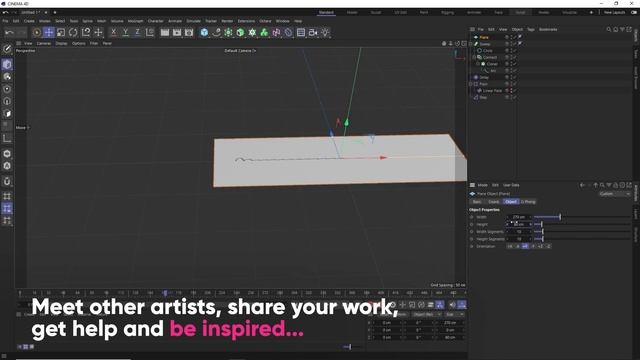This screenshot has width=640, height=360.
Task: Click Render View clapperboard icon
Action: pos(165,32)
